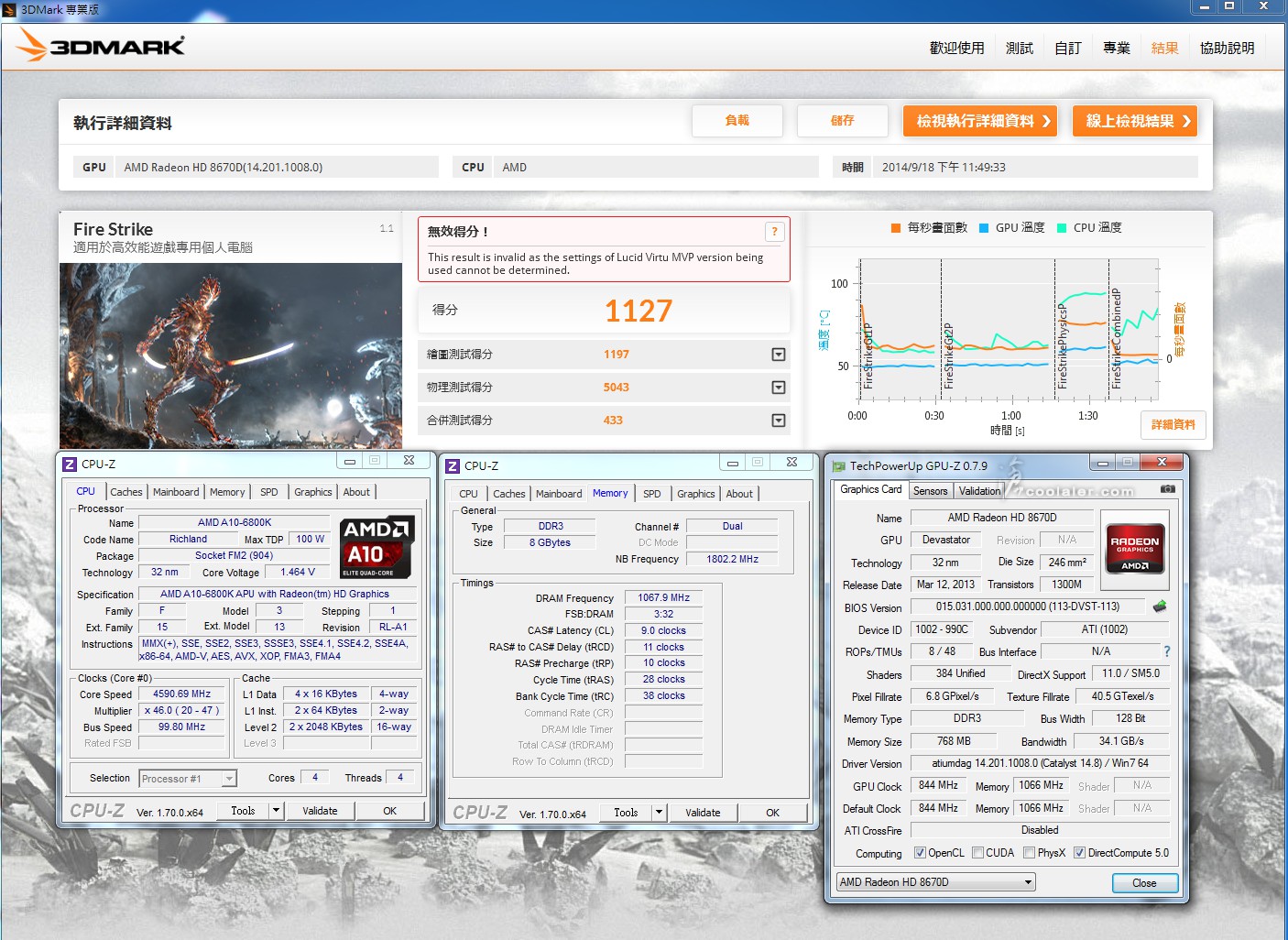Viewport: 1288px width, 940px height.
Task: Toggle the OpenCL checkbox in GPU-Z
Action: click(920, 853)
